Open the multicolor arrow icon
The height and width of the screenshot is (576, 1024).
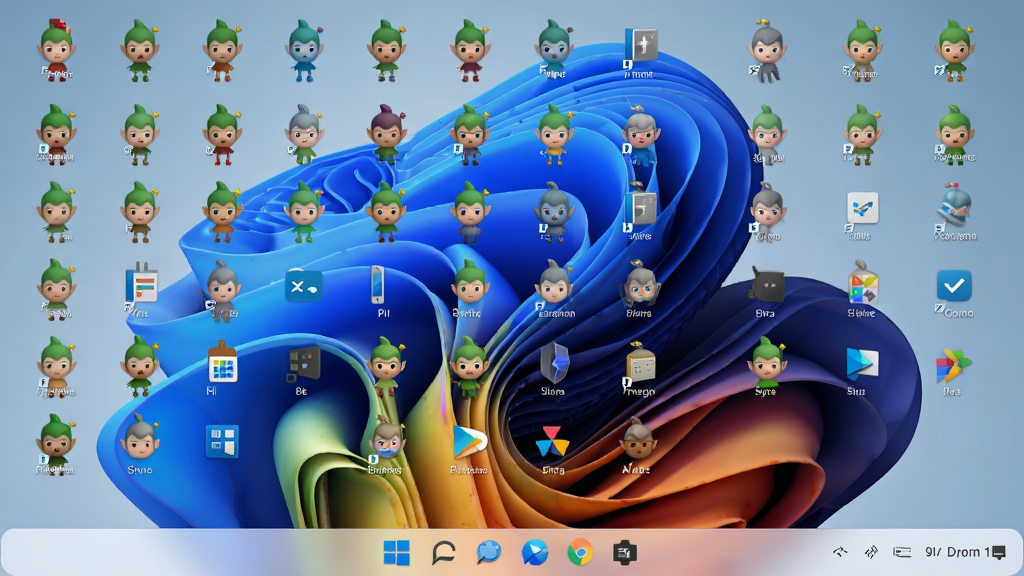(953, 366)
